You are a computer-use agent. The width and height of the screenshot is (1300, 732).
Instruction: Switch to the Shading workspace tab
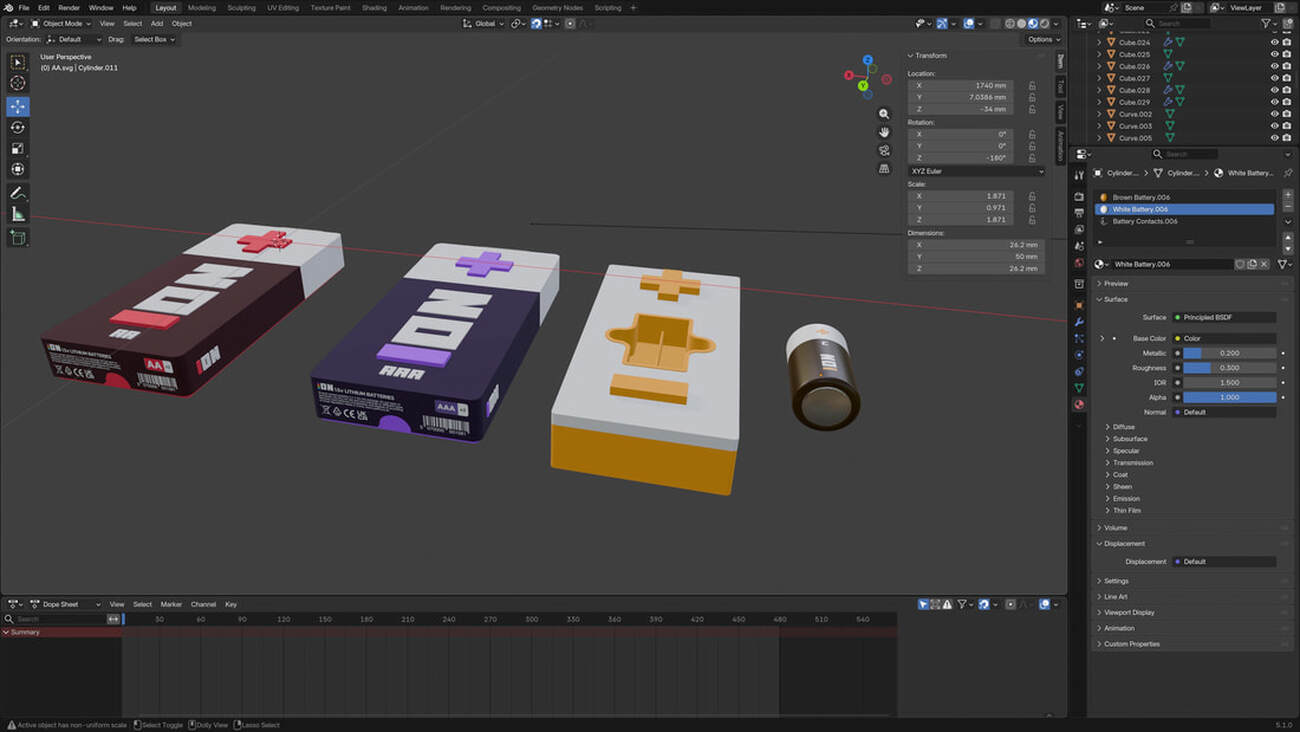[x=374, y=8]
